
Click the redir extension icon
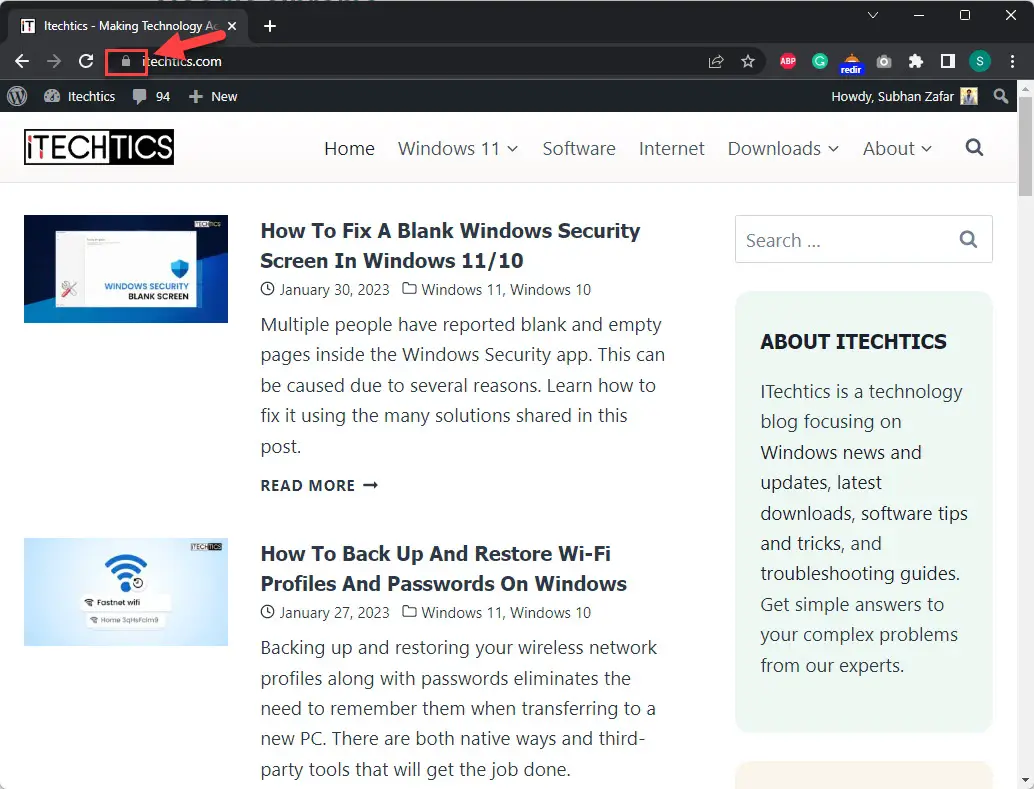pos(851,63)
